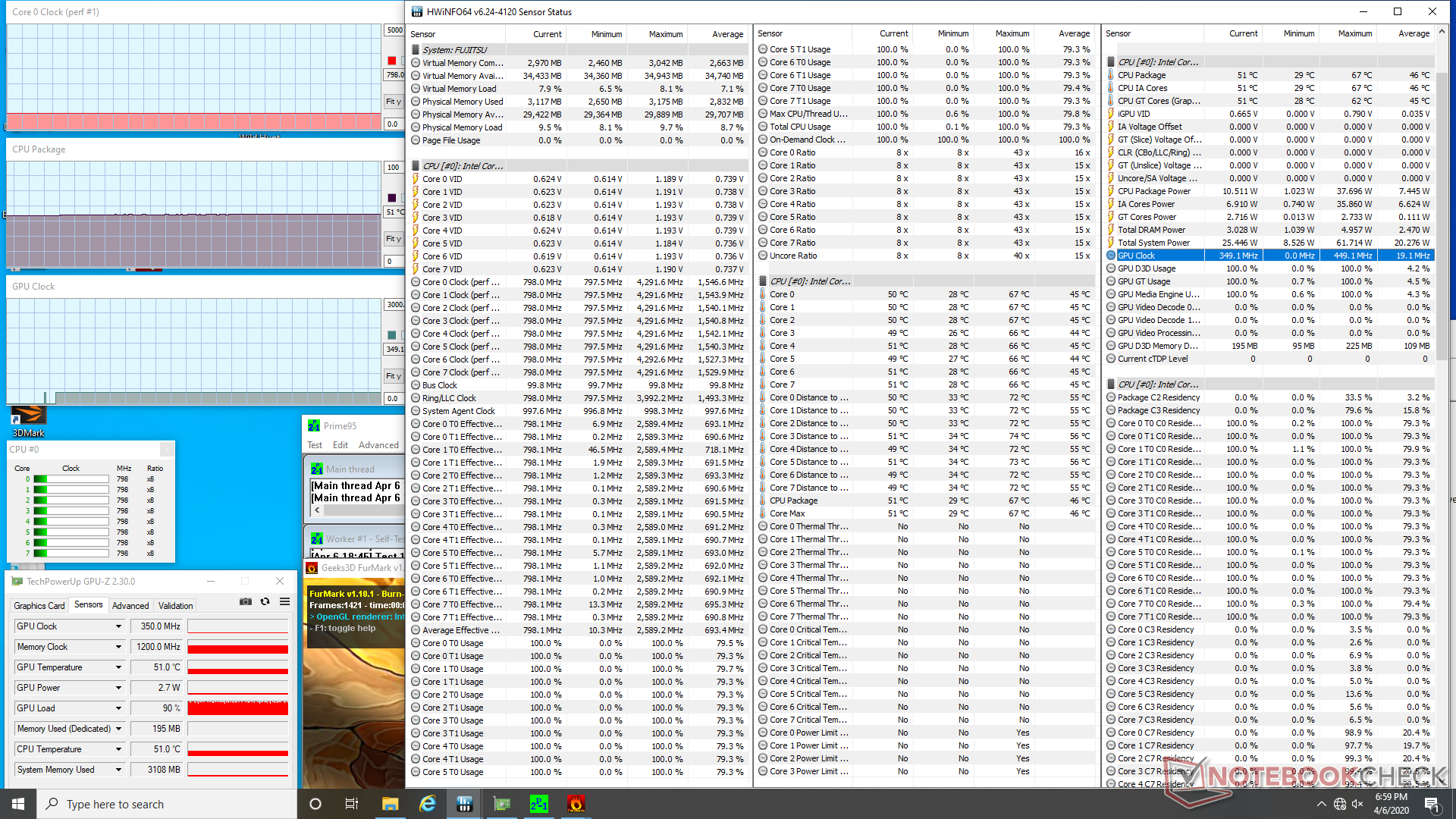Switch to GPU-Z via taskbar icon

tap(501, 804)
